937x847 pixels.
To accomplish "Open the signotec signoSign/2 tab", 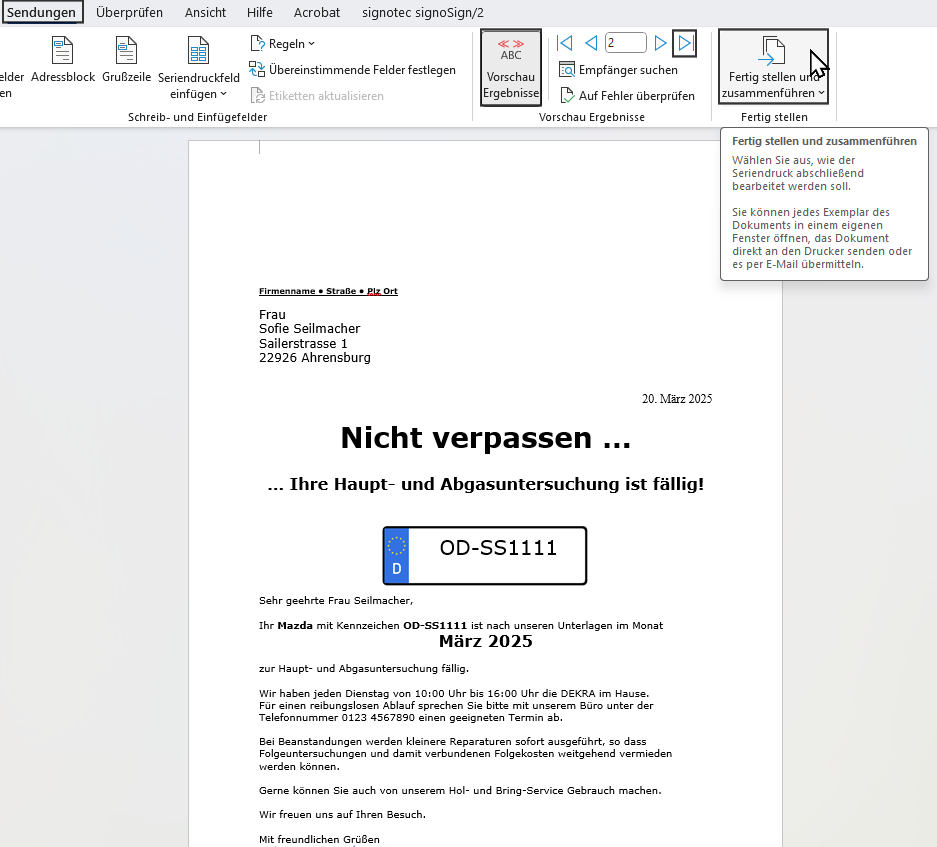I will tap(422, 13).
